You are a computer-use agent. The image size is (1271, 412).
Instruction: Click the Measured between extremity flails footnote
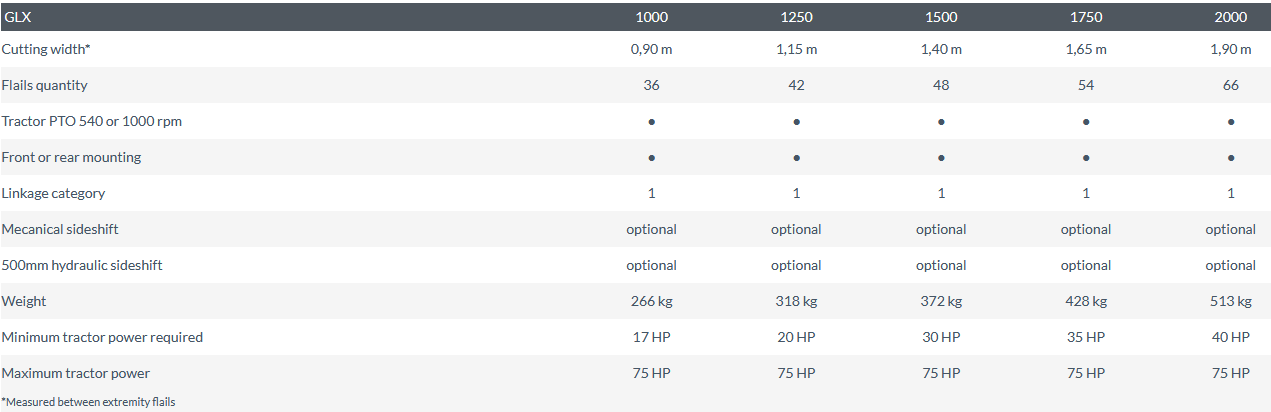coord(88,402)
